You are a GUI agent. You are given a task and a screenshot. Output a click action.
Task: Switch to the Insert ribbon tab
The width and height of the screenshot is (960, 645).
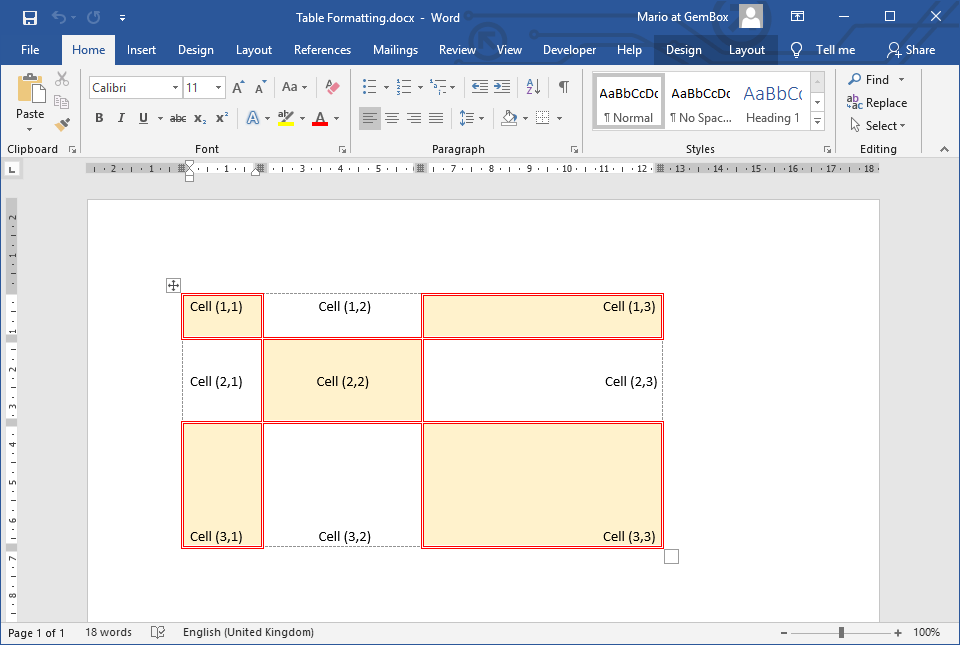[141, 49]
